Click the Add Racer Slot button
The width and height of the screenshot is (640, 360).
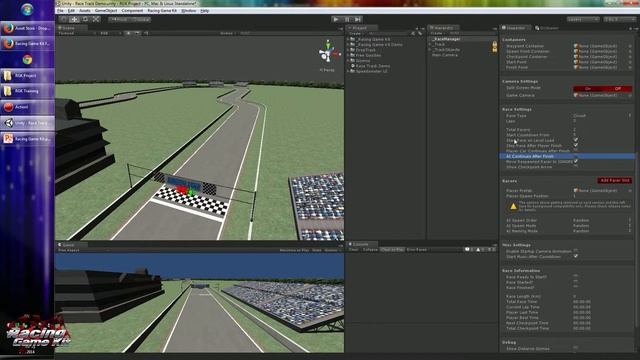(x=615, y=180)
